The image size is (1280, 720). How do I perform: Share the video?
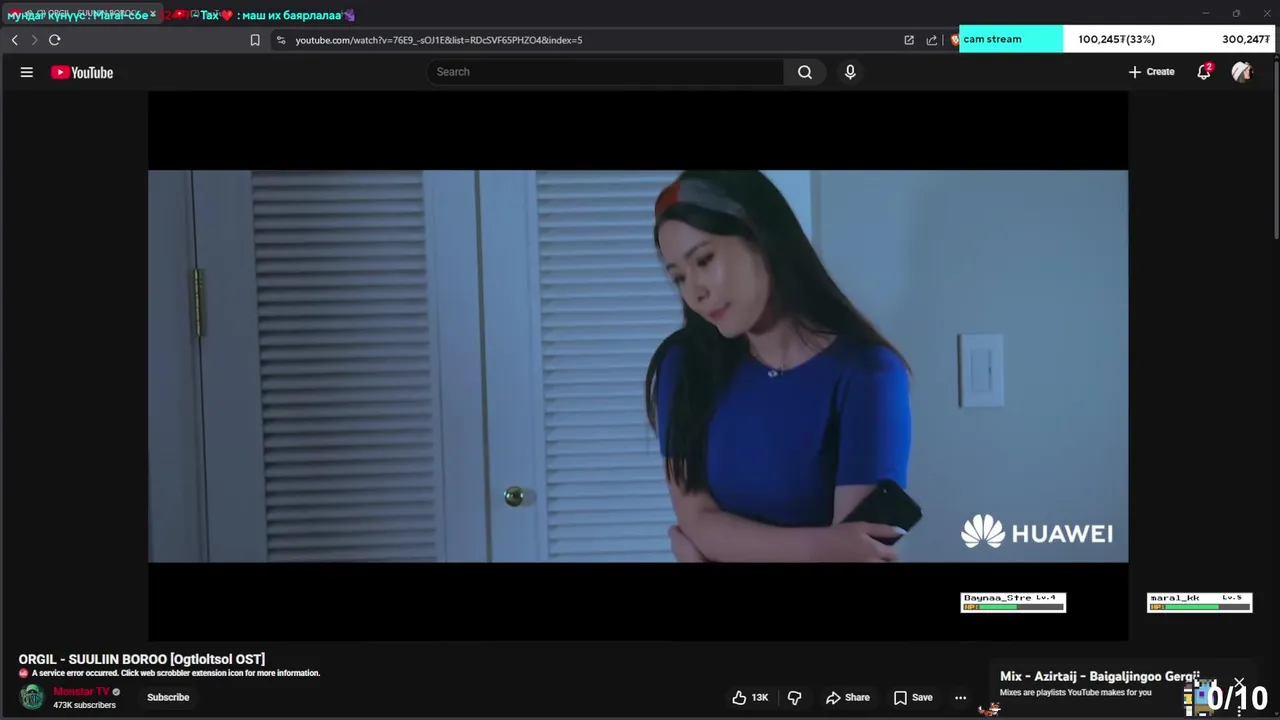point(847,698)
